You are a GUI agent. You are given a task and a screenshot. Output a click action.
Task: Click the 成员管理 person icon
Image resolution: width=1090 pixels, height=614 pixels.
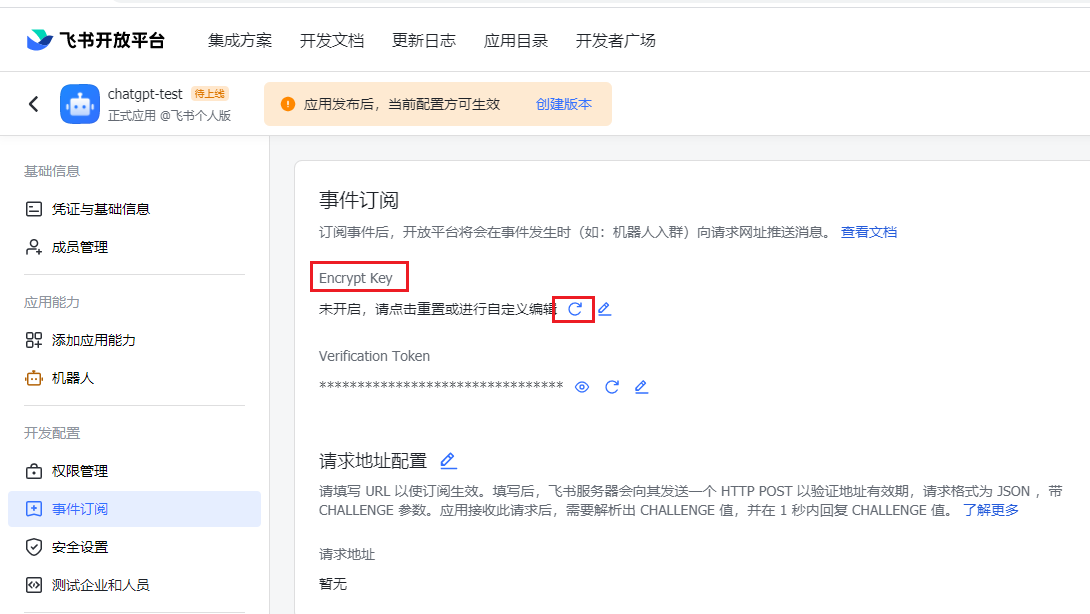33,247
